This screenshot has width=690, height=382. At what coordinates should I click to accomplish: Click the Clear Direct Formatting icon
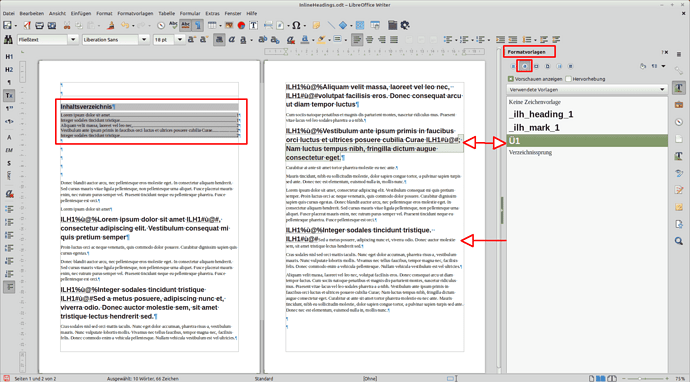(291, 40)
